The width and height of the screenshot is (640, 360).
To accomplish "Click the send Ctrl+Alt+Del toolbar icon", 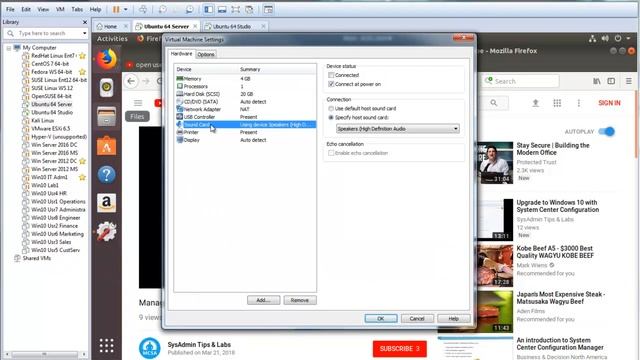I will click(x=142, y=9).
